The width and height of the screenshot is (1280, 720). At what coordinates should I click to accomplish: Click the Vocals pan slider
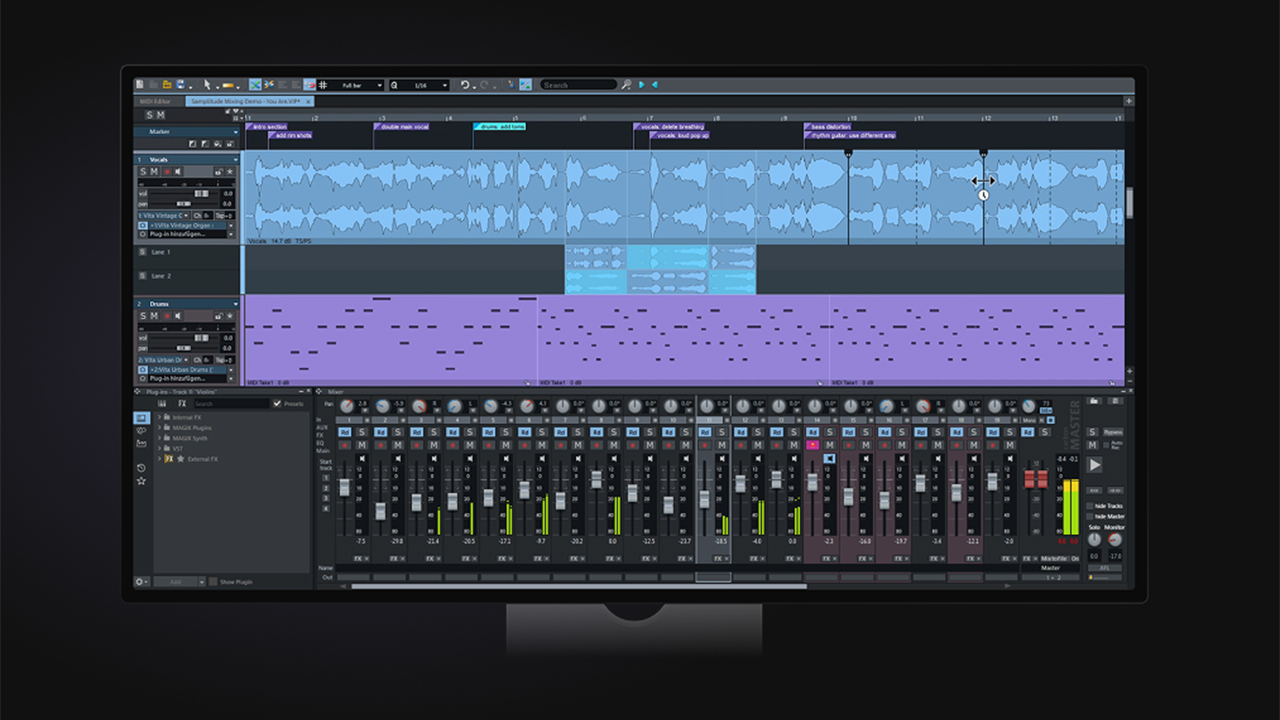[x=186, y=204]
